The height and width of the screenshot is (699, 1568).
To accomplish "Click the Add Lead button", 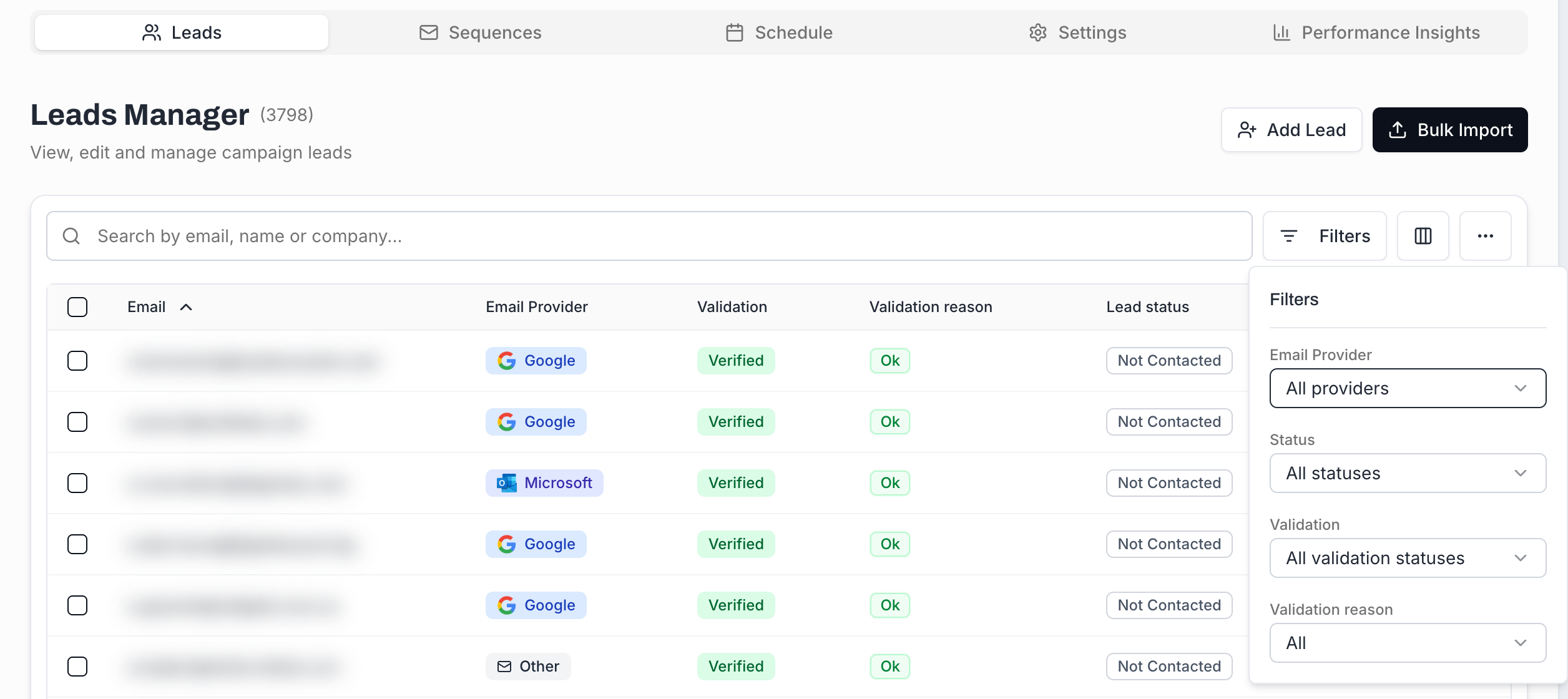I will pos(1291,130).
